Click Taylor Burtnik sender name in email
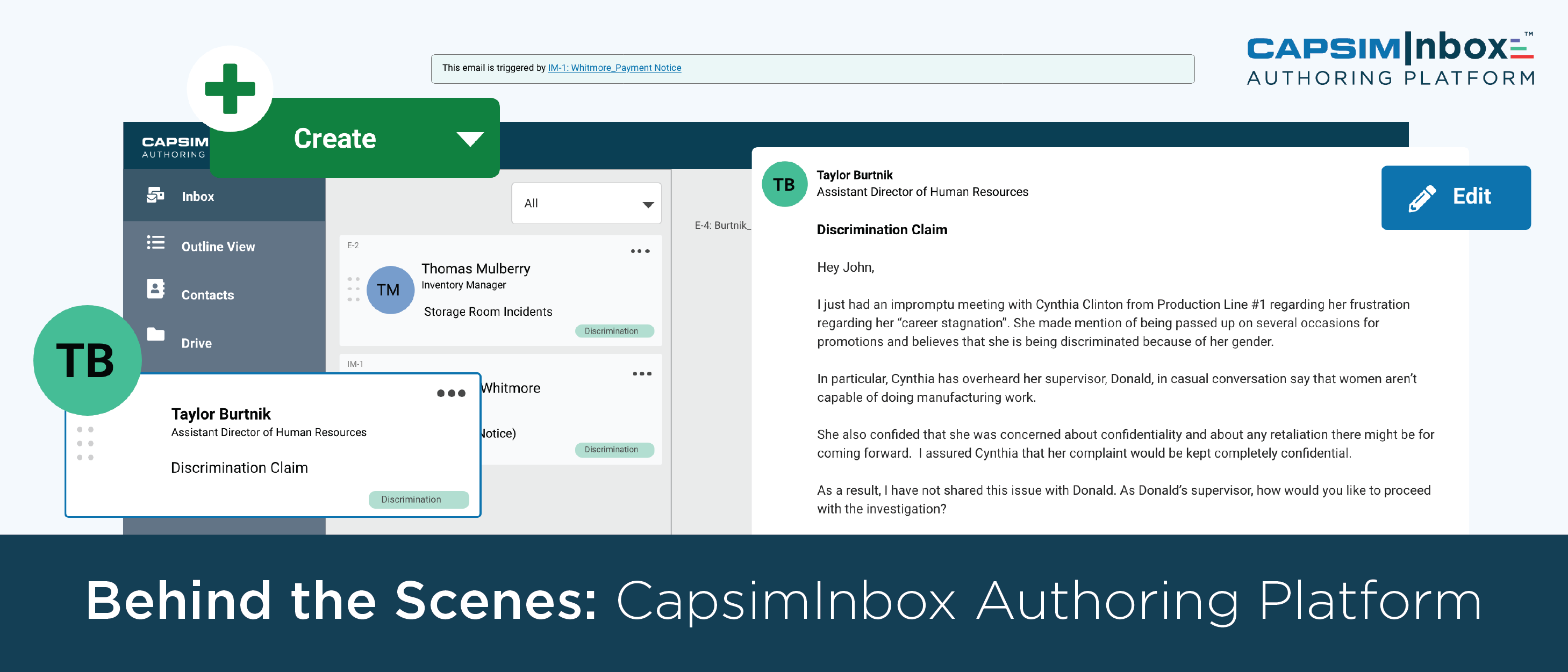 click(854, 175)
